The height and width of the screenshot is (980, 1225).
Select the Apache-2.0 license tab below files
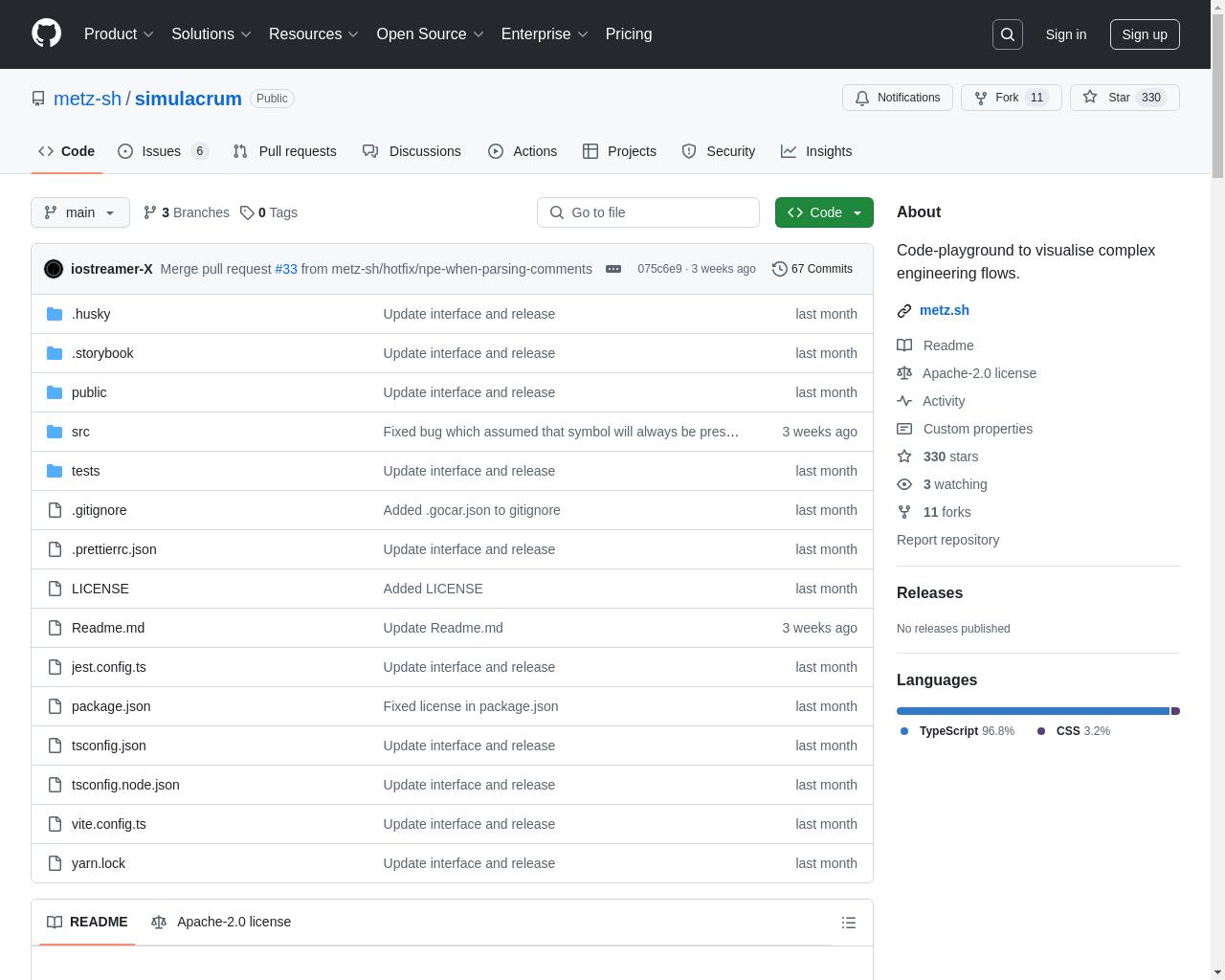221,922
